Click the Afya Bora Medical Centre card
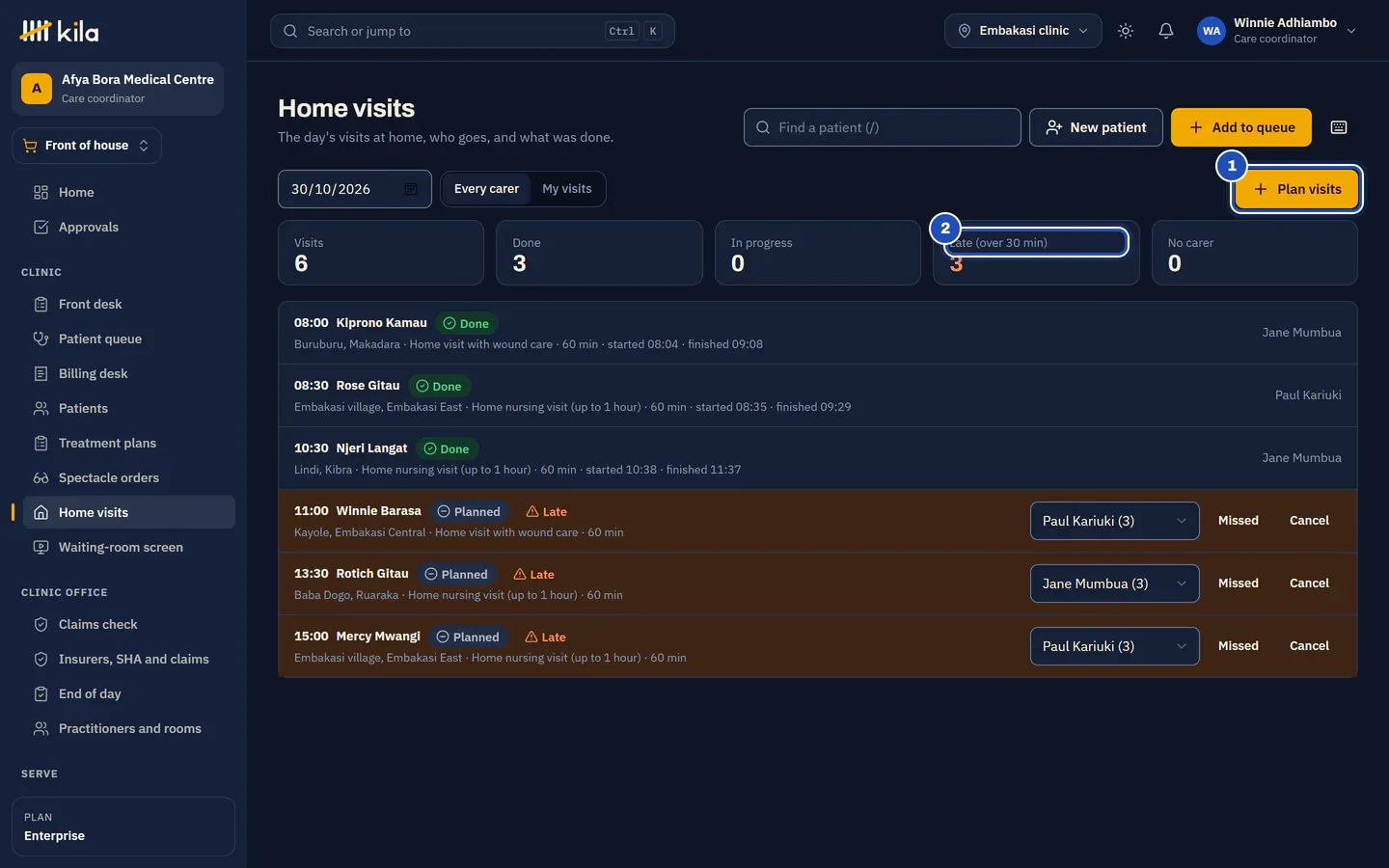This screenshot has width=1389, height=868. (118, 89)
